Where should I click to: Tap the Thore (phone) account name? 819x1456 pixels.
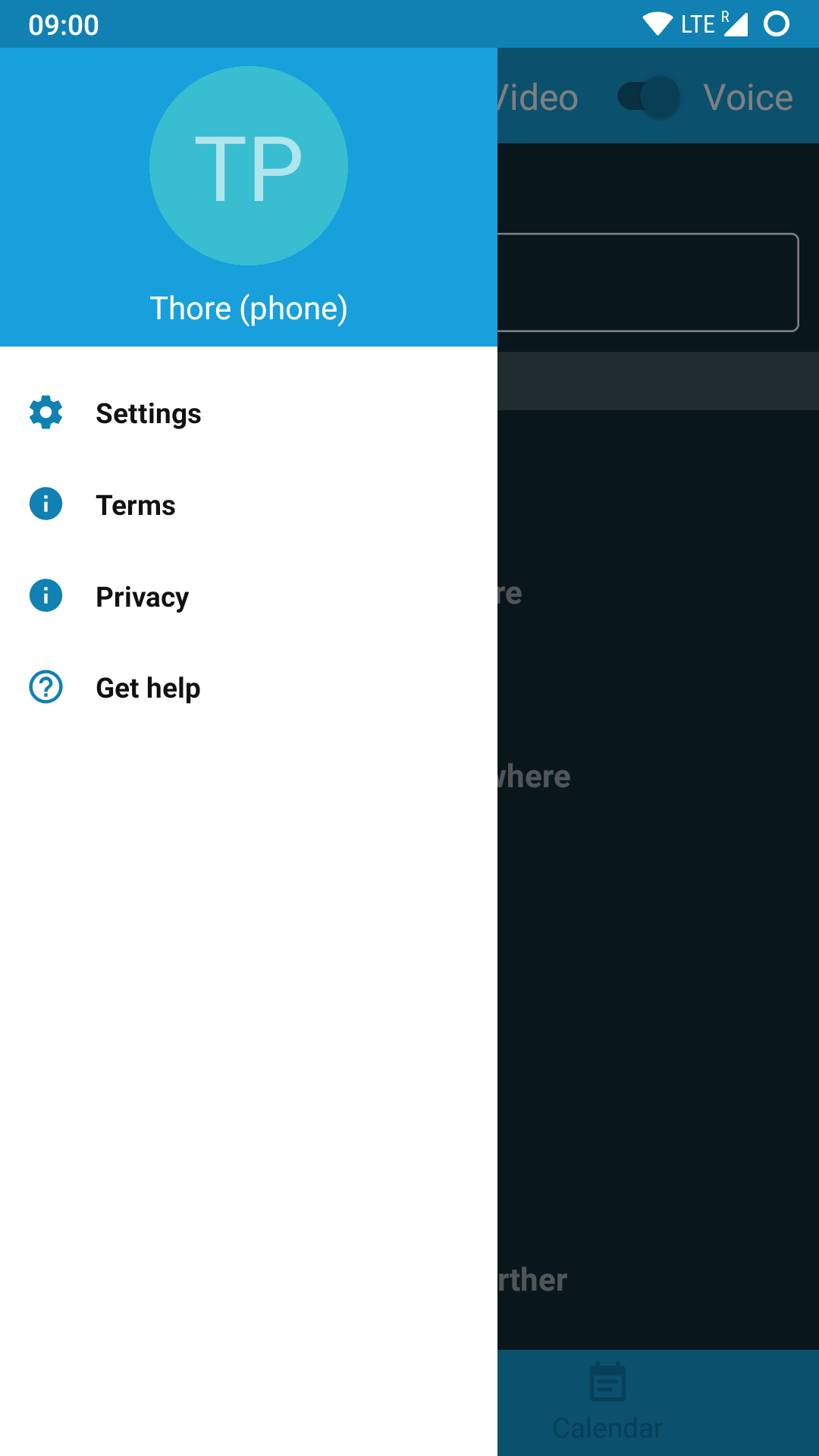click(249, 309)
